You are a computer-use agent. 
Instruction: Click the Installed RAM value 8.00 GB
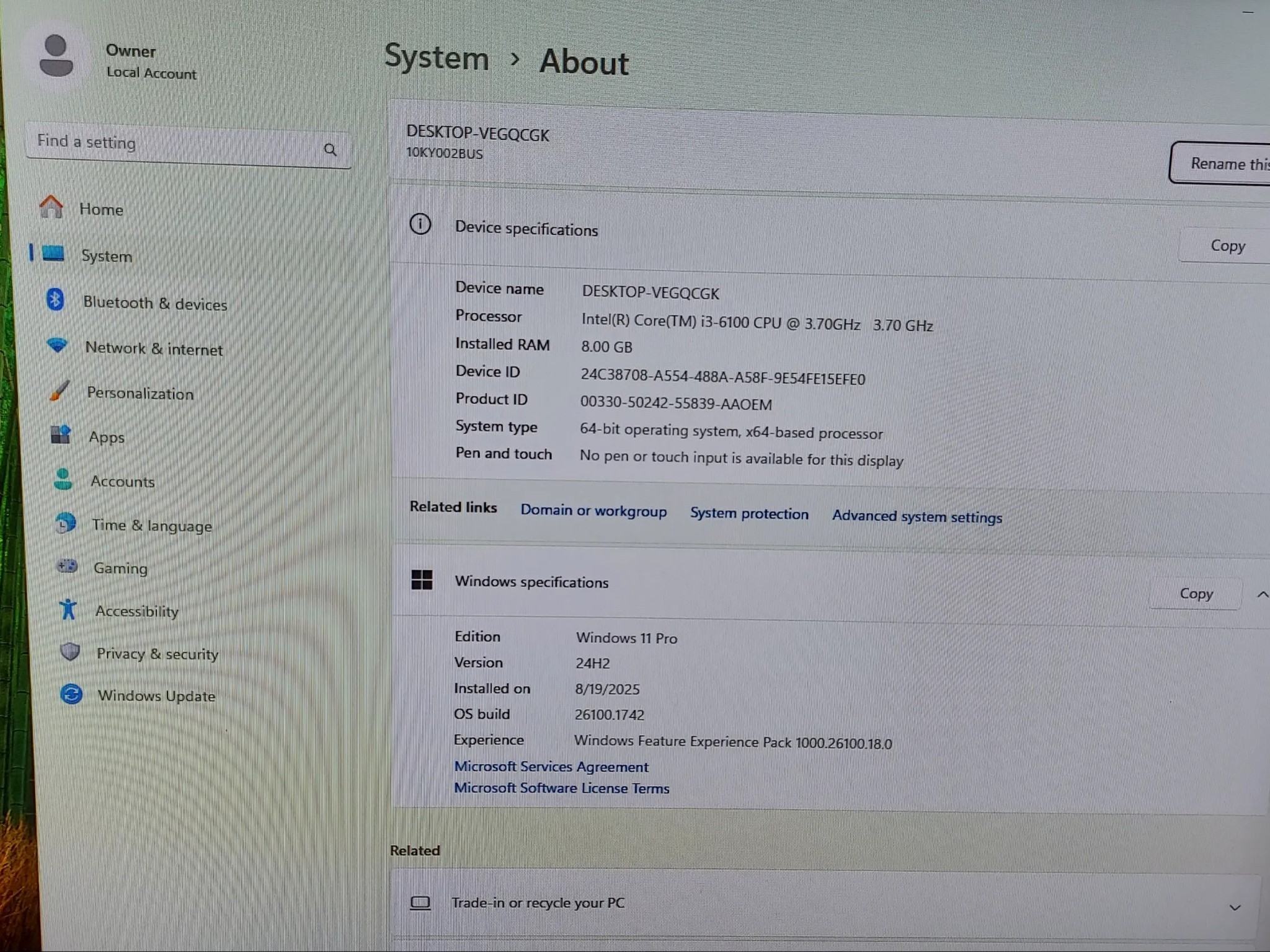(x=606, y=347)
